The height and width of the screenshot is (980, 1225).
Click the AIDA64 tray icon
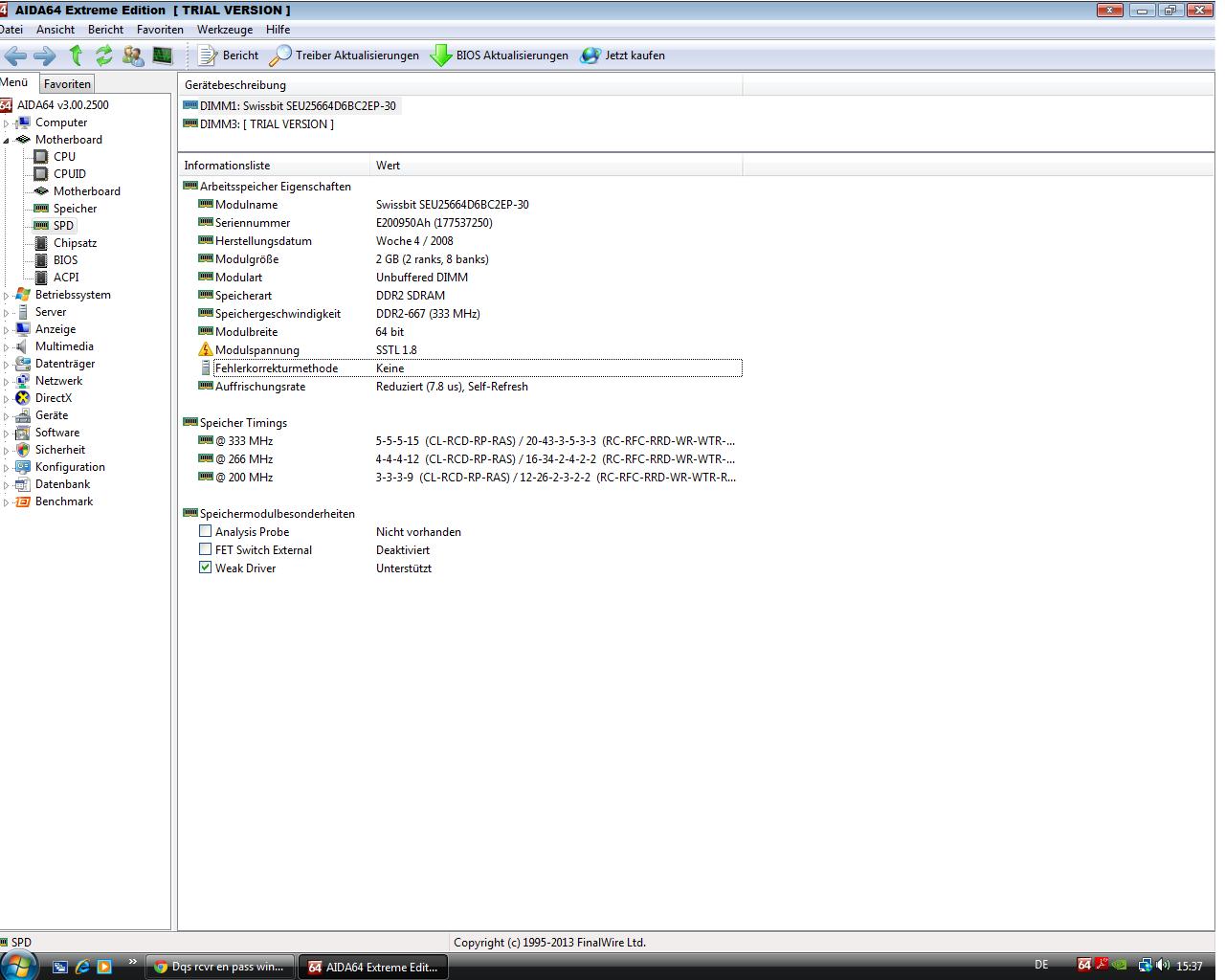coord(1083,965)
